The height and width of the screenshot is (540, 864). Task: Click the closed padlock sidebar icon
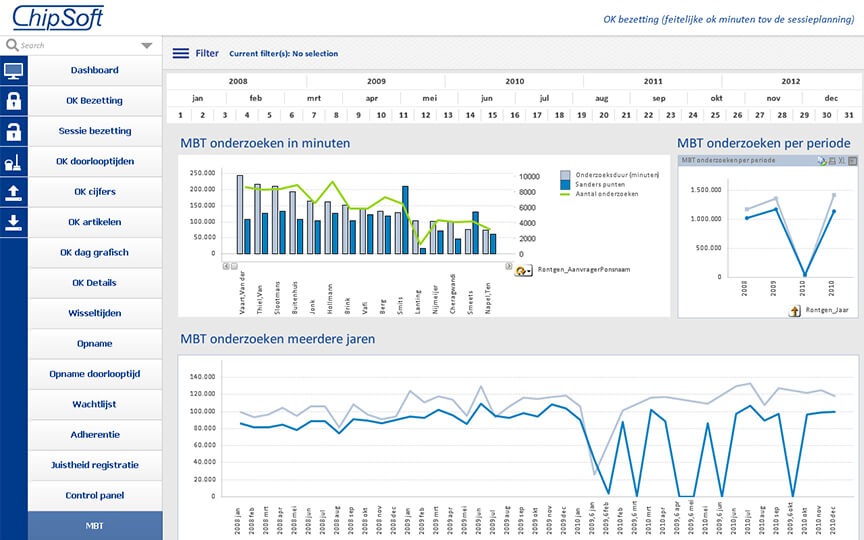pyautogui.click(x=13, y=101)
